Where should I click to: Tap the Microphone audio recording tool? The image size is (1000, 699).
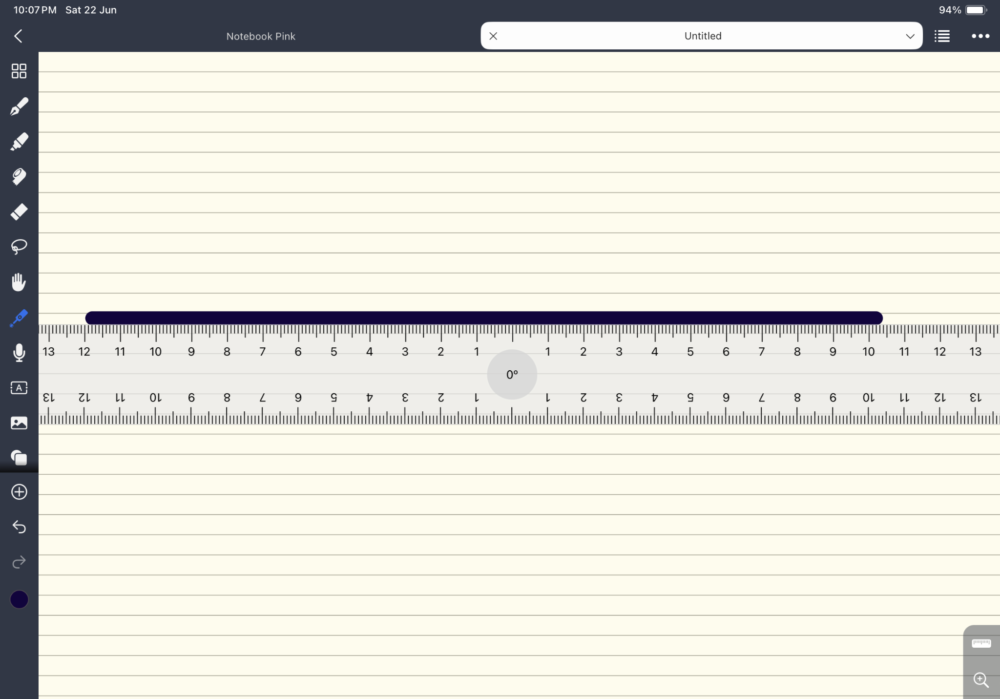[18, 352]
